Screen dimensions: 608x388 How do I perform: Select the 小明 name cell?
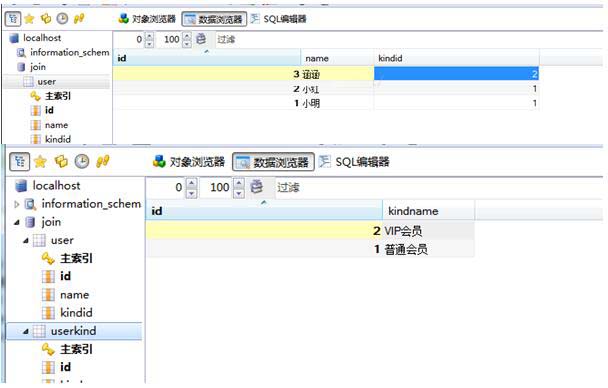tap(337, 103)
